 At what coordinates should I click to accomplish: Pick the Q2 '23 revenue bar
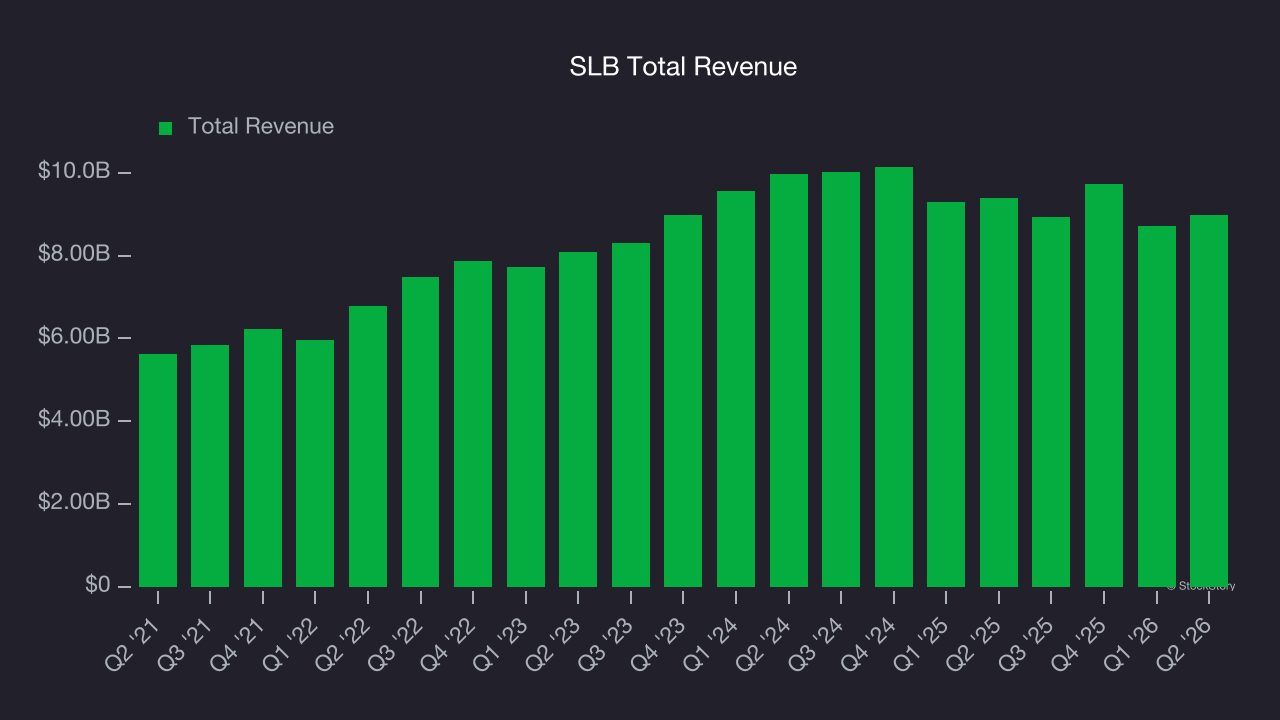click(x=578, y=419)
